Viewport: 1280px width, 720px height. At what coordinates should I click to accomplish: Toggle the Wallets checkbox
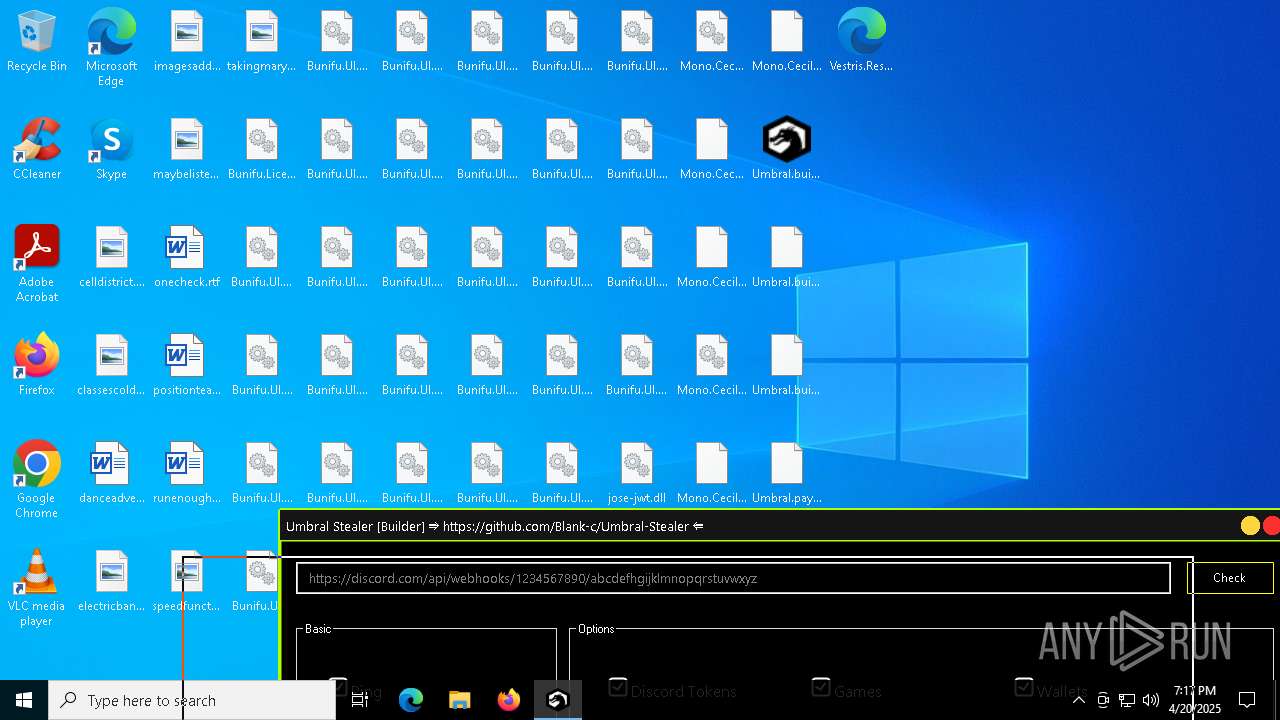[x=1024, y=687]
